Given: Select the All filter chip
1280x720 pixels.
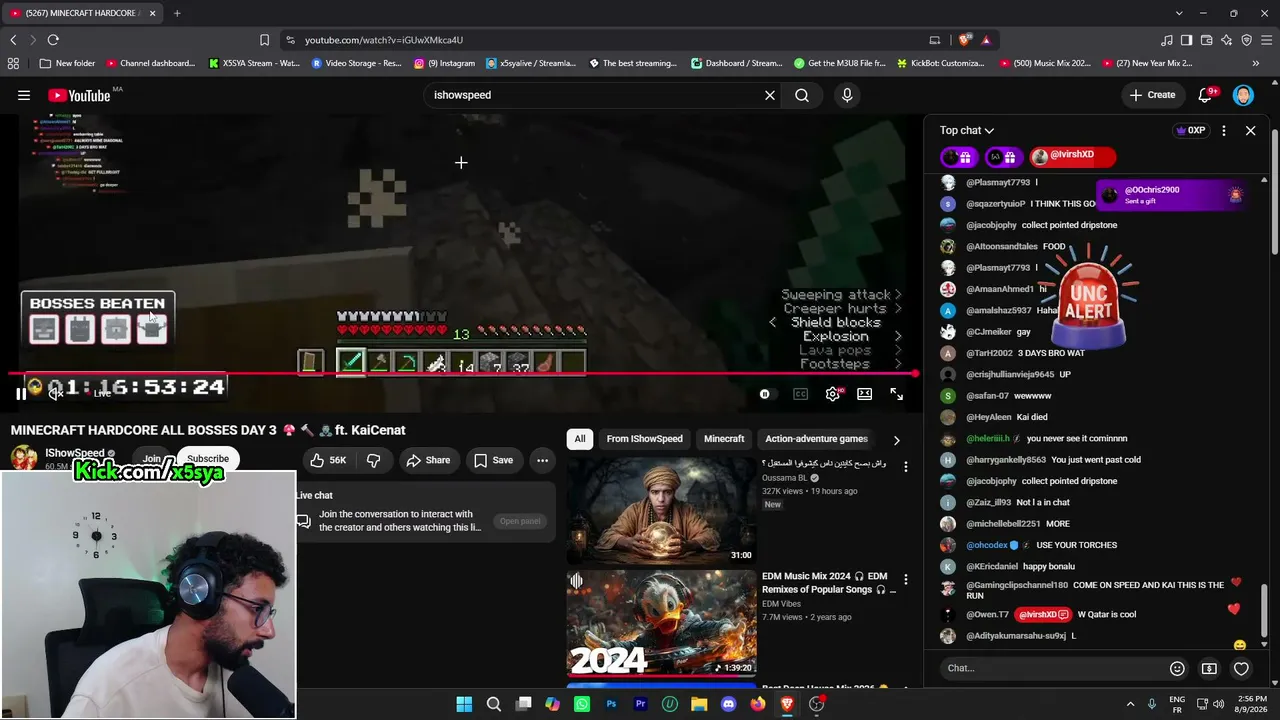Looking at the screenshot, I should [x=579, y=439].
